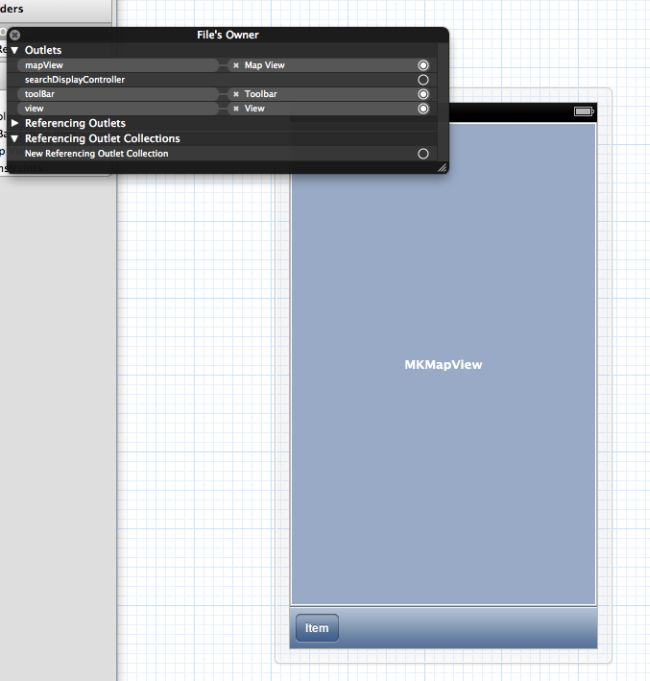Click the mapView outlet connection circle

pyautogui.click(x=423, y=65)
